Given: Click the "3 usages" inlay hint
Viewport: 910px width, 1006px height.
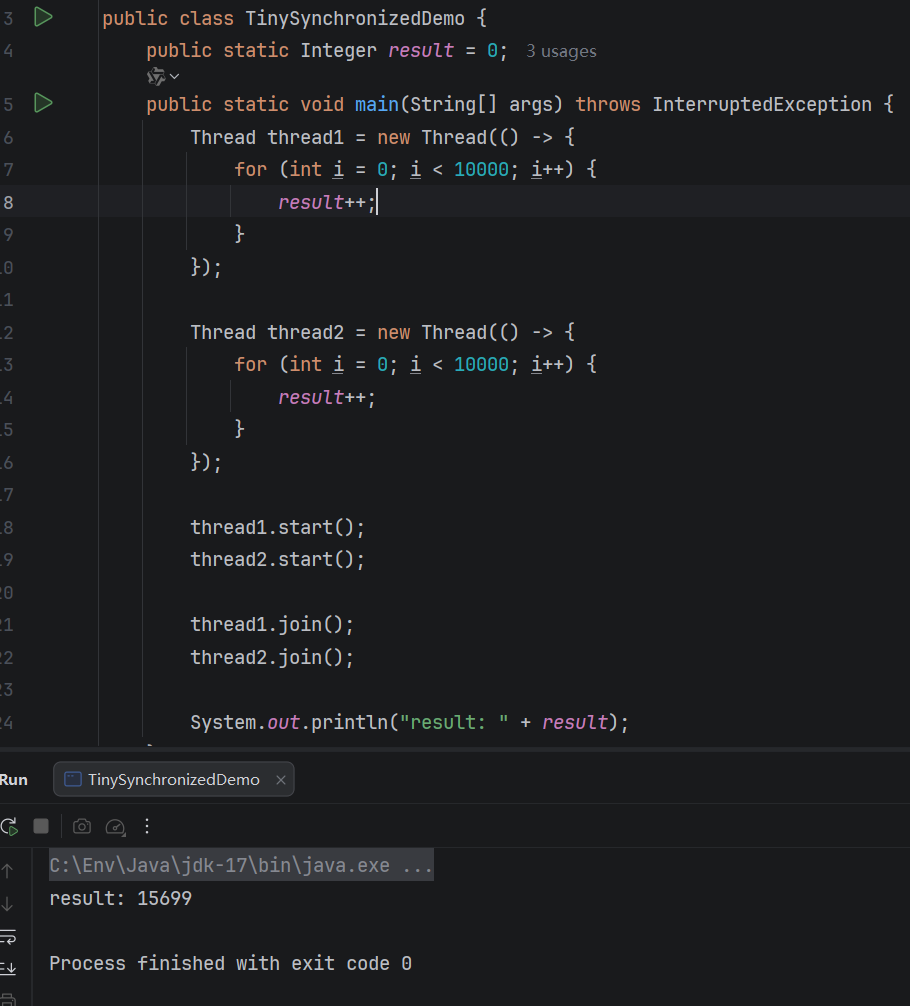Looking at the screenshot, I should pyautogui.click(x=561, y=51).
